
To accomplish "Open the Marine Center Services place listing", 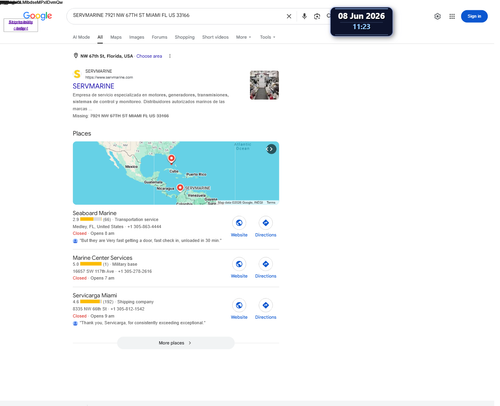I will [102, 258].
